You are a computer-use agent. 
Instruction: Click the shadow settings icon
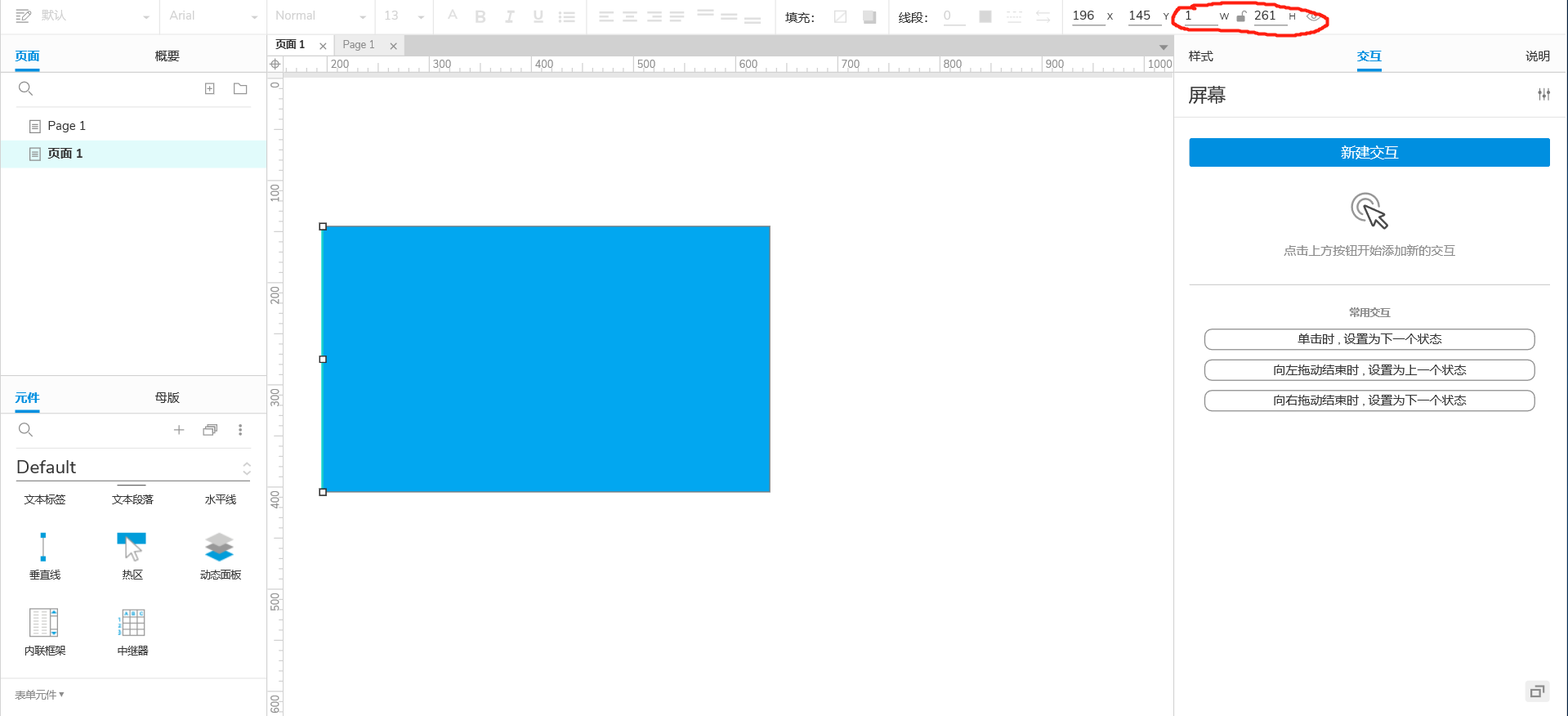869,16
